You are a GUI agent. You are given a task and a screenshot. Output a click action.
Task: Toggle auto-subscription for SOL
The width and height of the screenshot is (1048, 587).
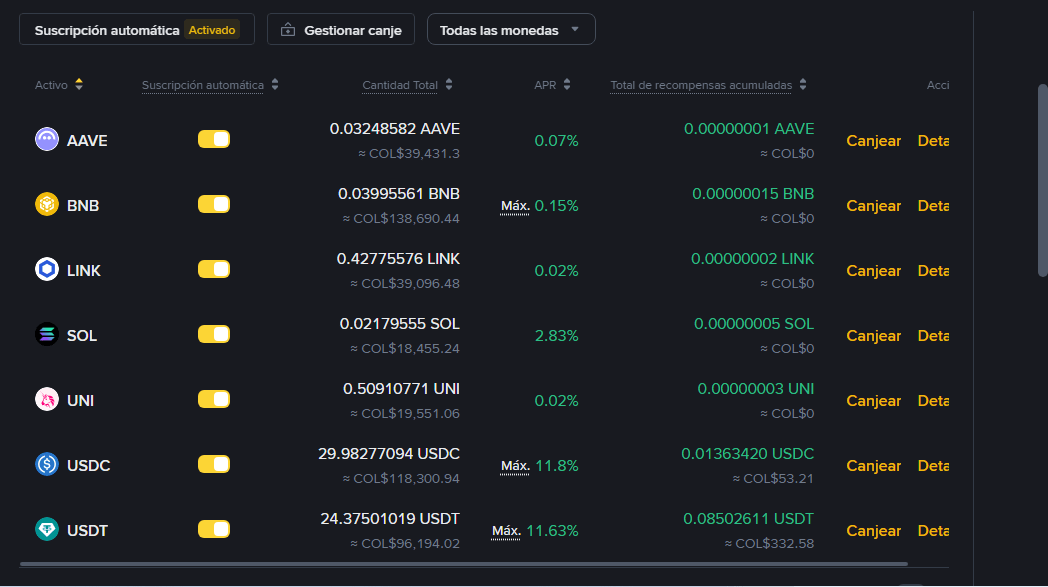(x=214, y=334)
